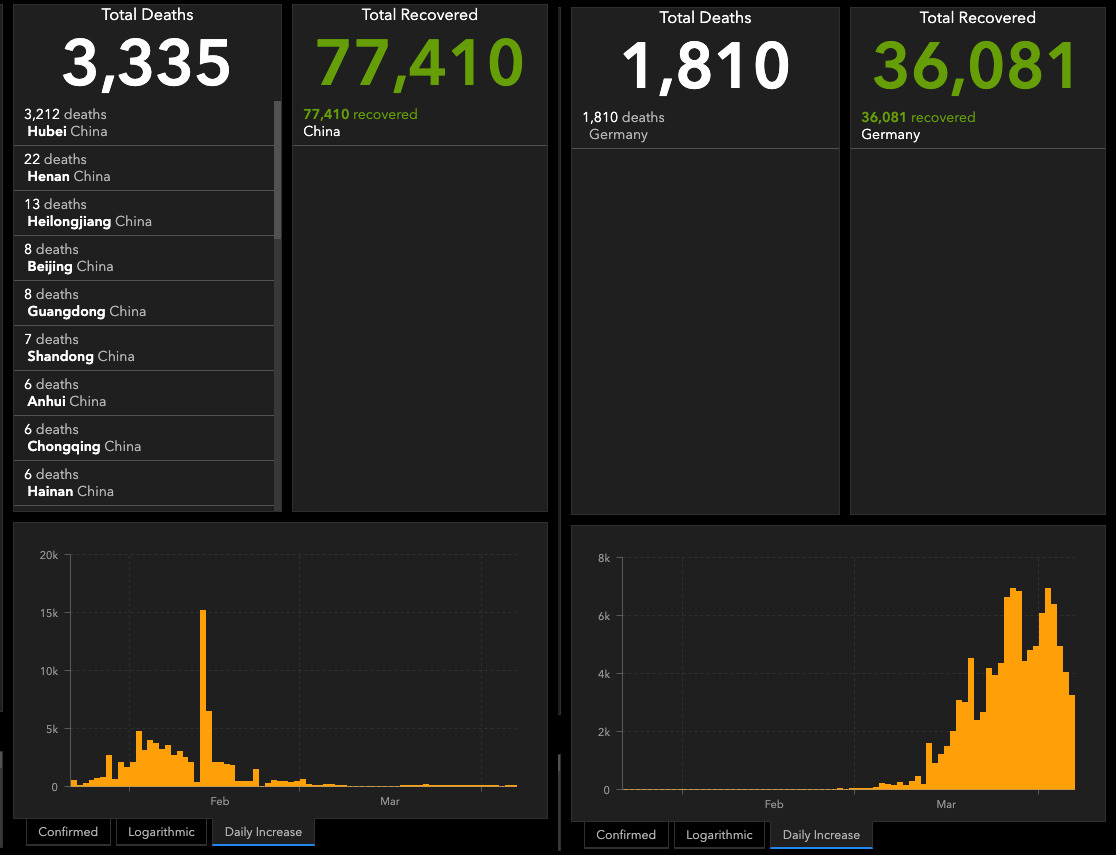Switch the Germany chart to Logarithmic view
Screen dimensions: 1116x855
(x=720, y=835)
